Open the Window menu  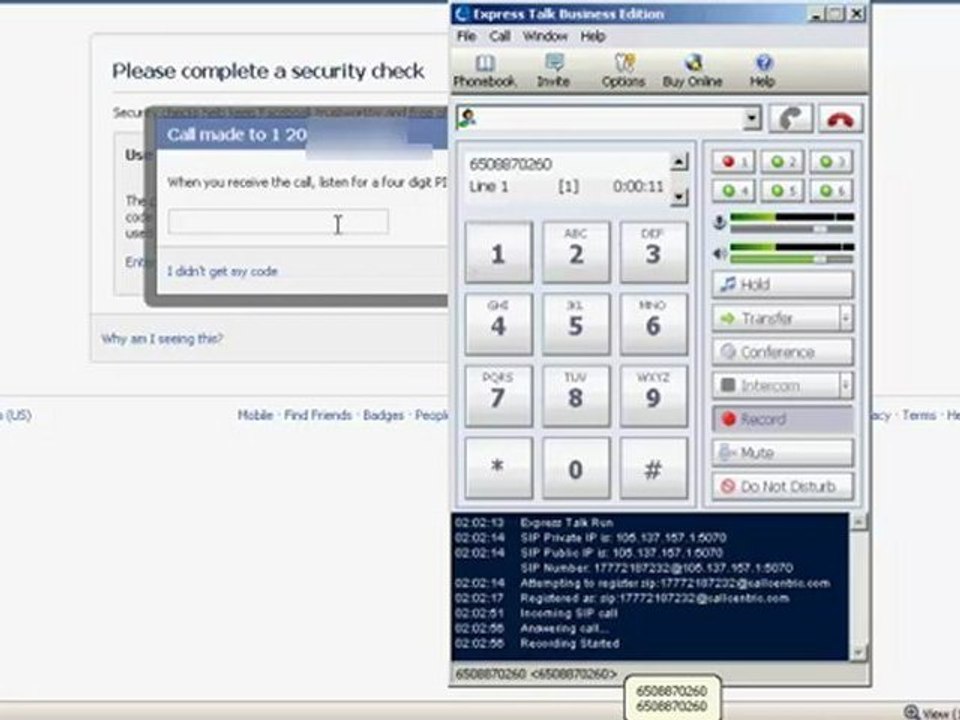(x=545, y=36)
